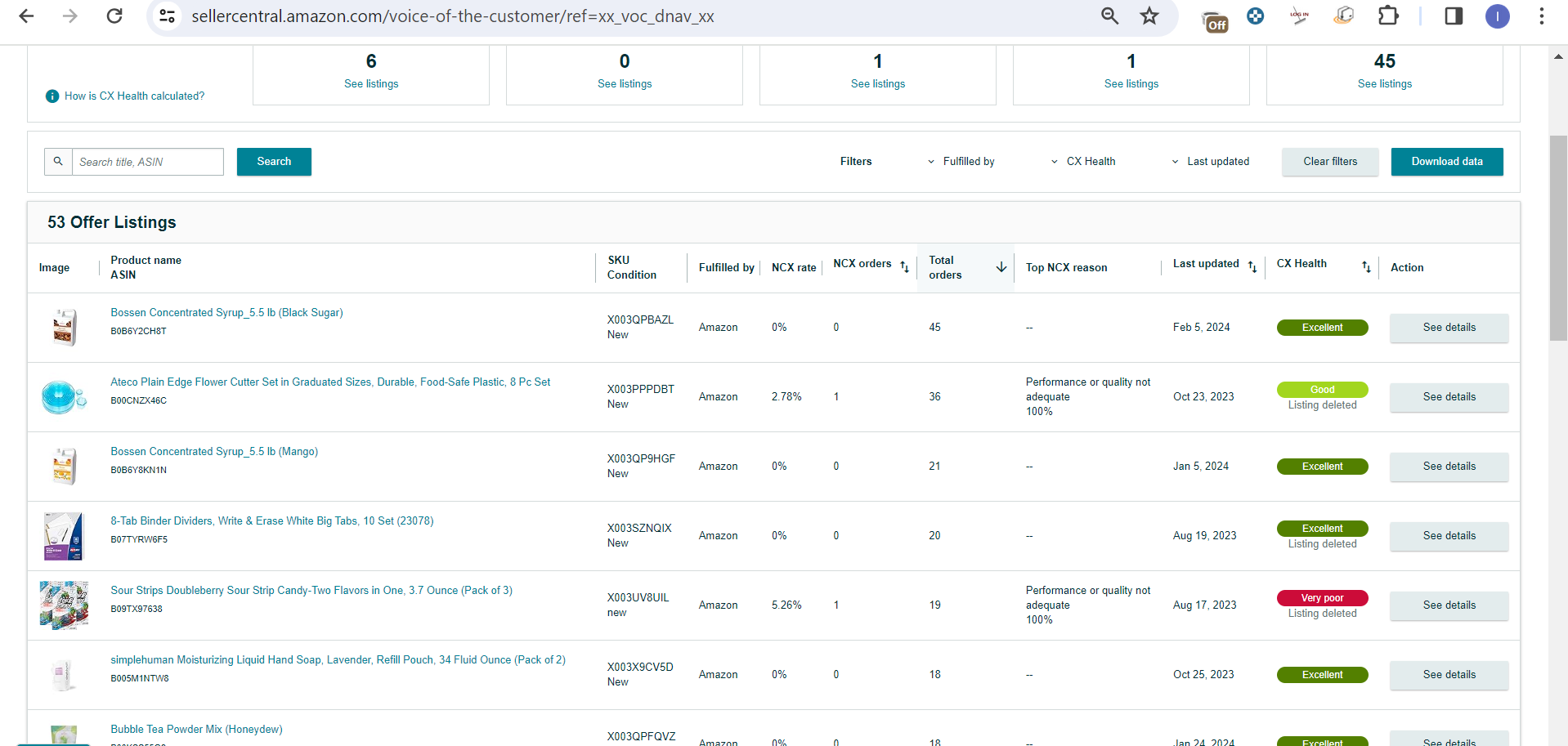The height and width of the screenshot is (746, 1568).
Task: Click the Feb 5, 2024 date
Action: click(x=1201, y=328)
